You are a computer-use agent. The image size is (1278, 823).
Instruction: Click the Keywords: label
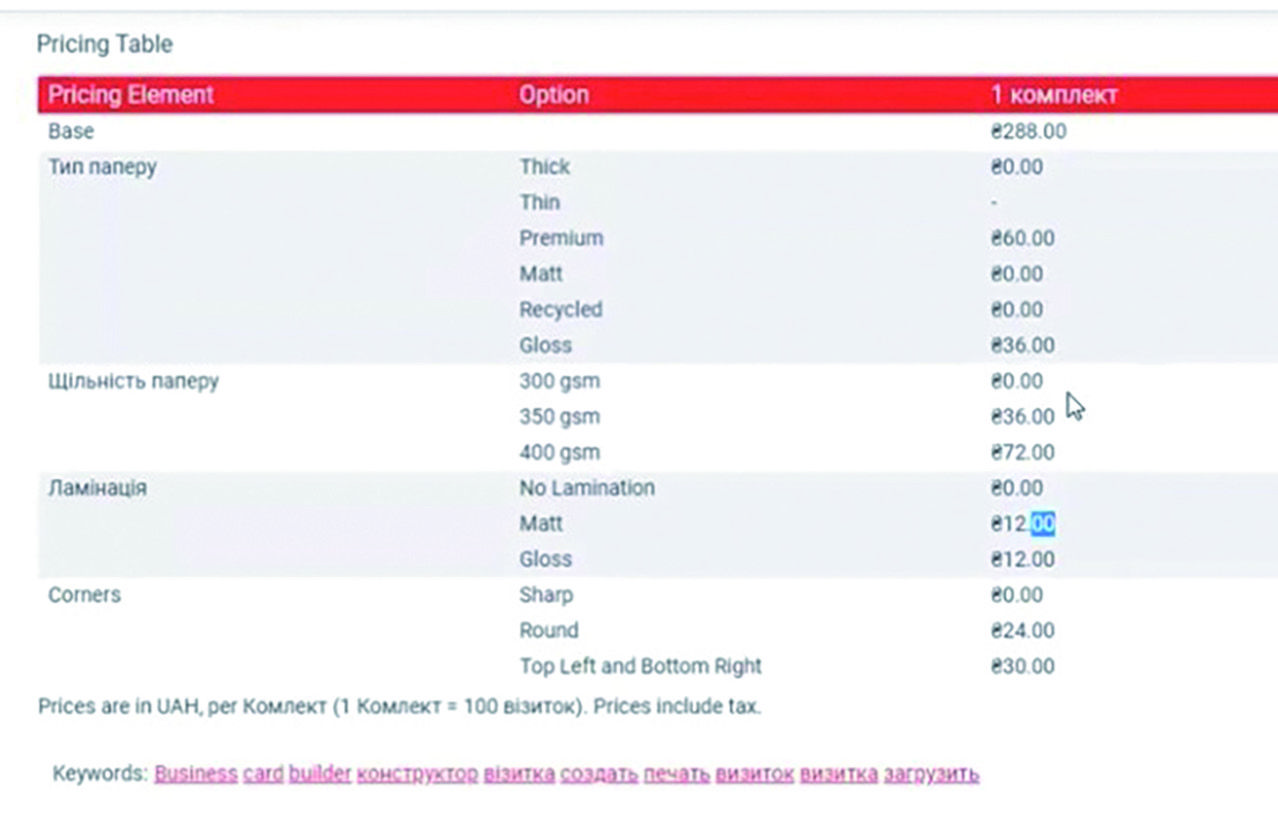100,773
